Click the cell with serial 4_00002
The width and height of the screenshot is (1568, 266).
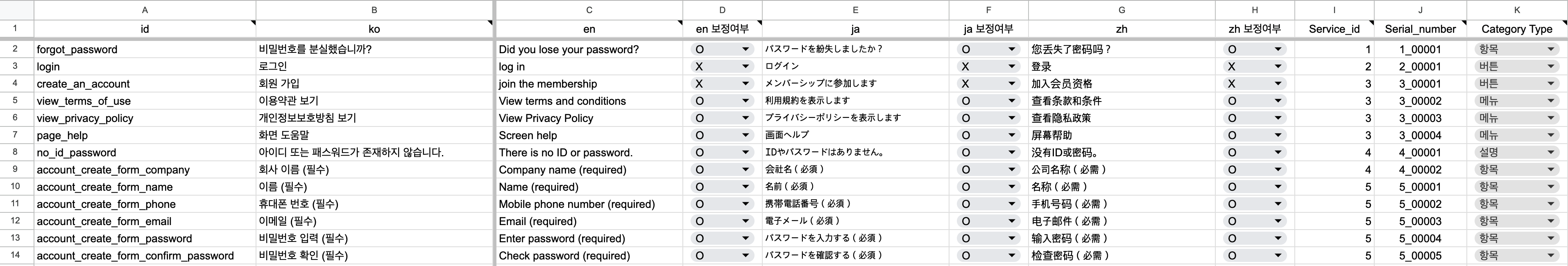tap(1420, 170)
